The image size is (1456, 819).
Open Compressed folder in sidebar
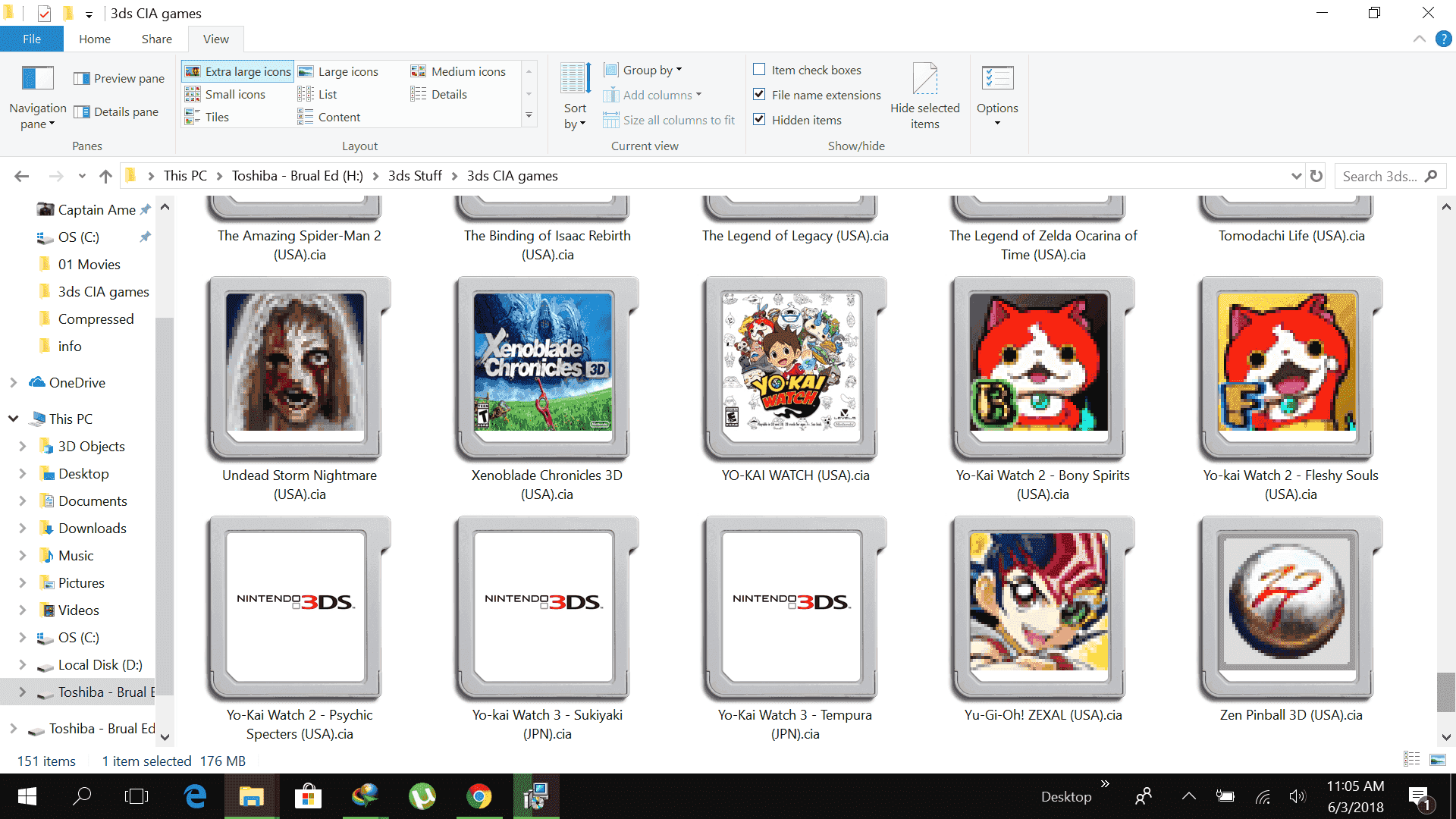tap(96, 319)
